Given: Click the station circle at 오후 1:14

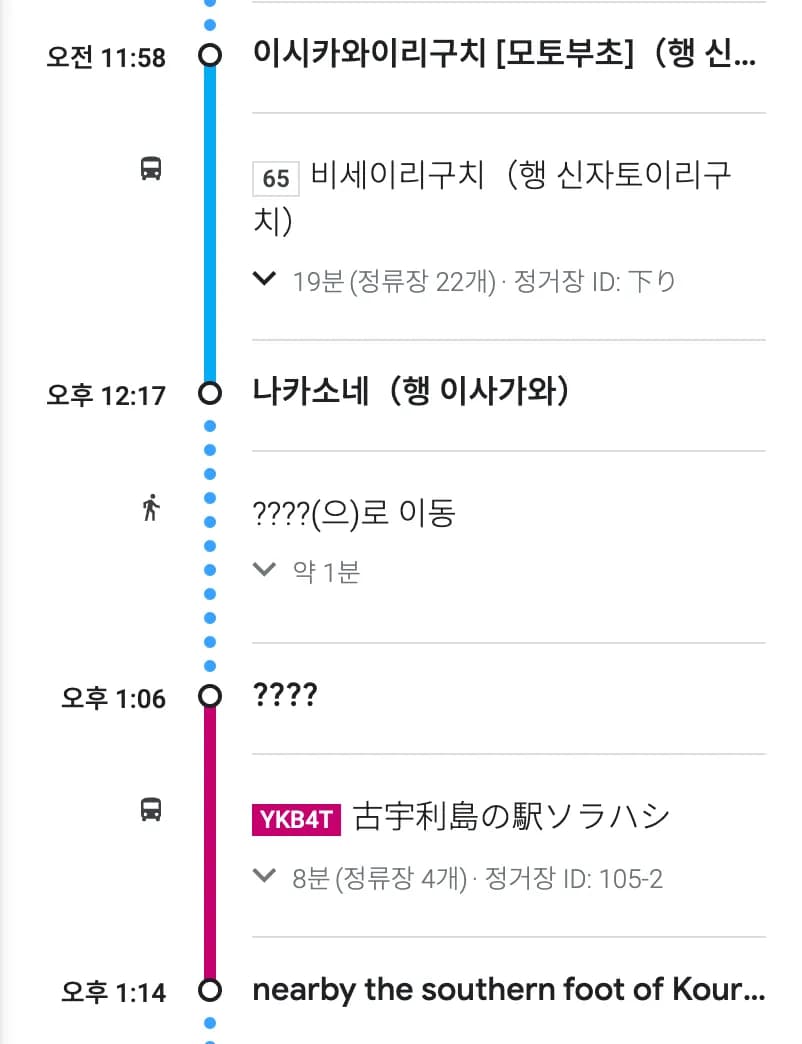Looking at the screenshot, I should (209, 991).
